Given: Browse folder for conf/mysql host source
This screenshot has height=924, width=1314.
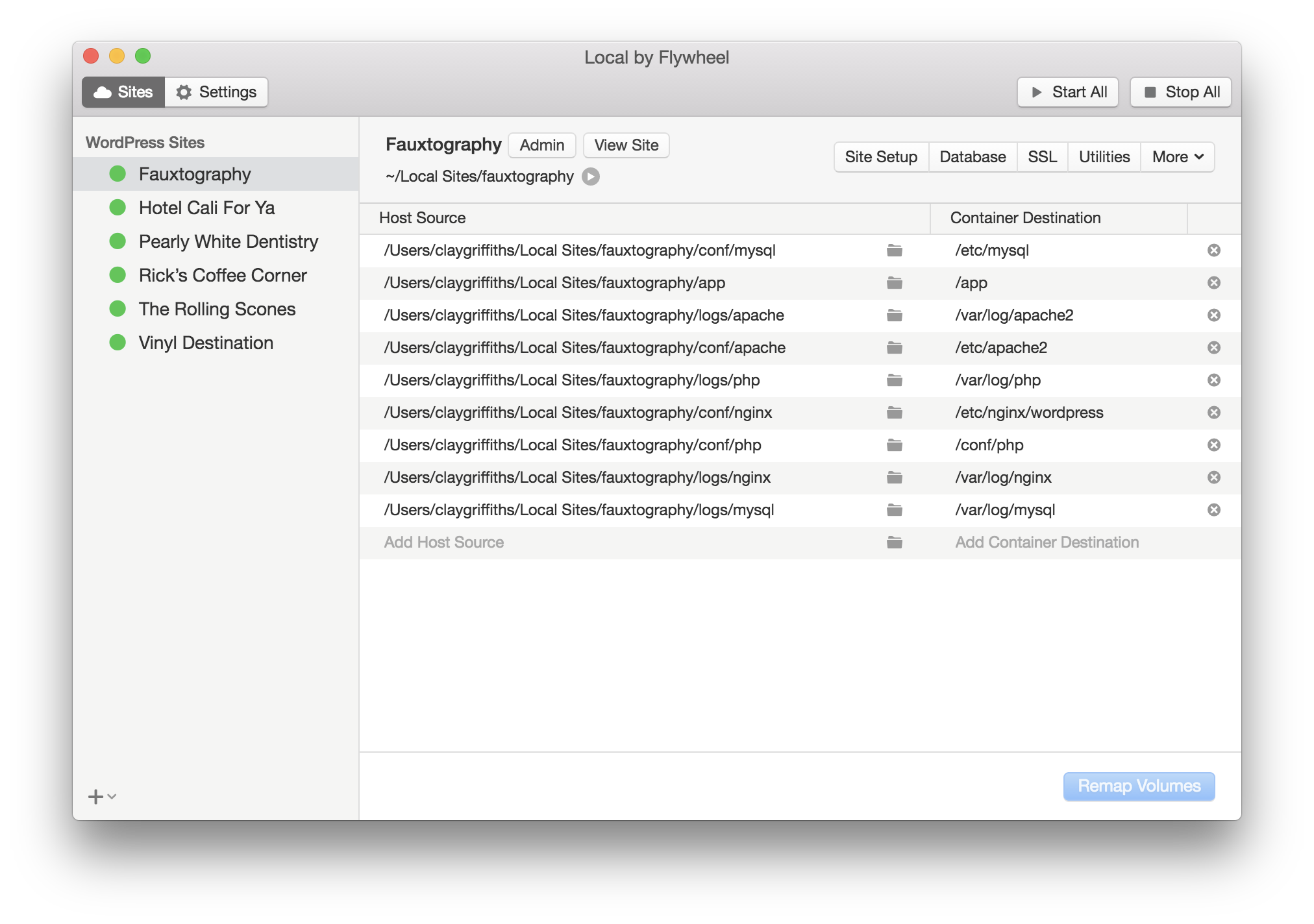Looking at the screenshot, I should [x=894, y=250].
